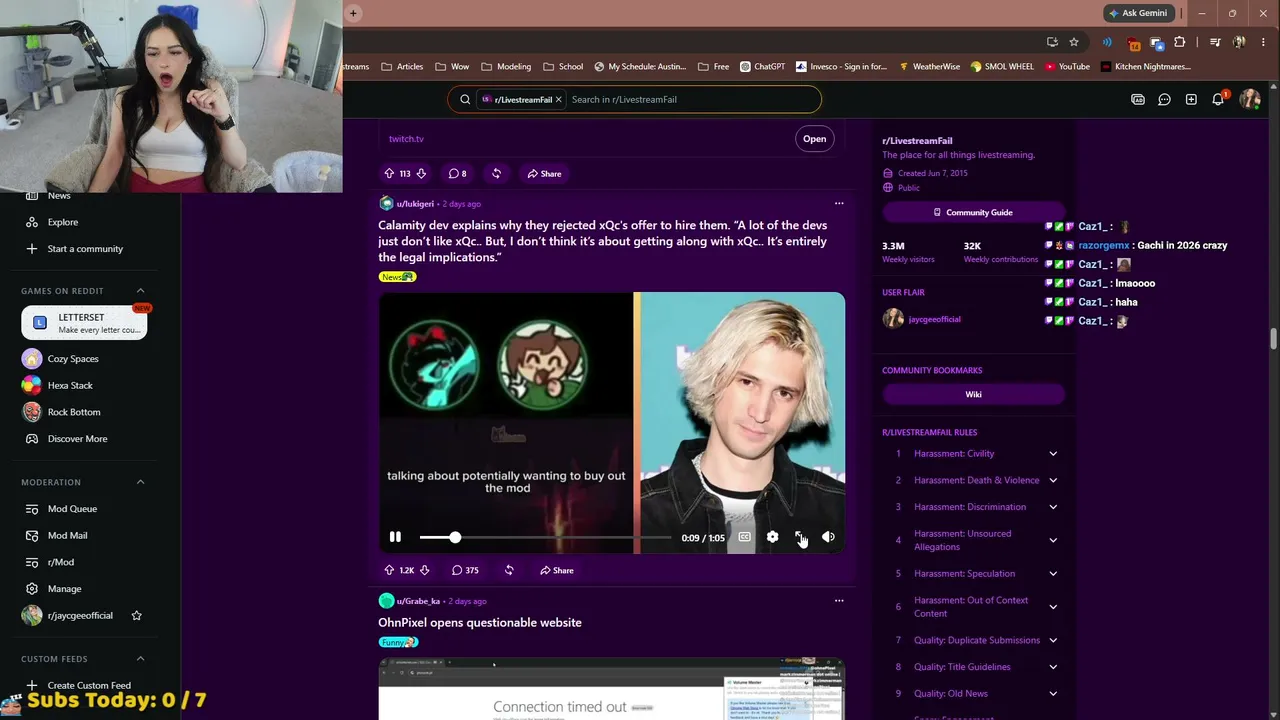This screenshot has width=1280, height=720.
Task: Open Reddit notifications bell
Action: click(1218, 99)
